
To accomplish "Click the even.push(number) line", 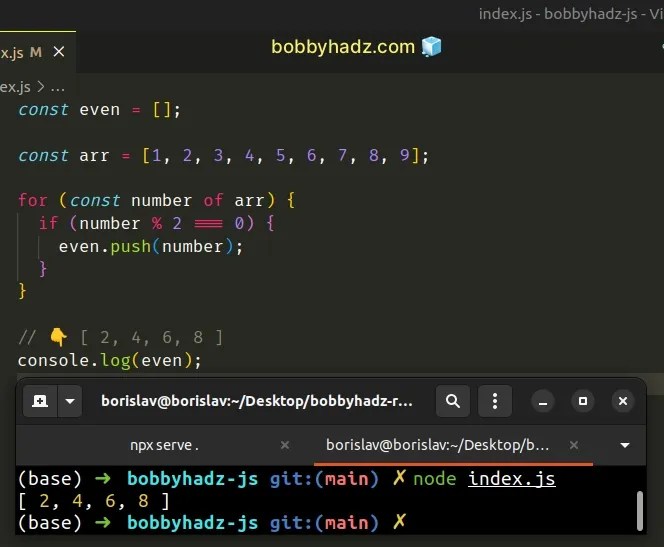I will (x=151, y=246).
